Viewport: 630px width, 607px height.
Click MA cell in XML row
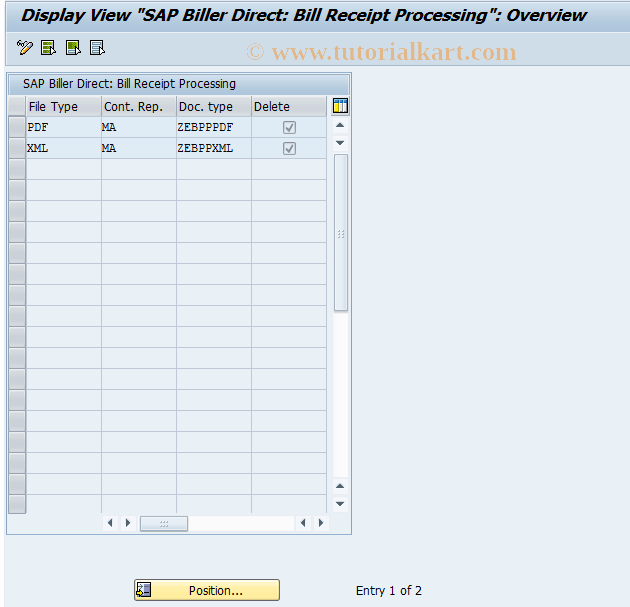coord(139,148)
